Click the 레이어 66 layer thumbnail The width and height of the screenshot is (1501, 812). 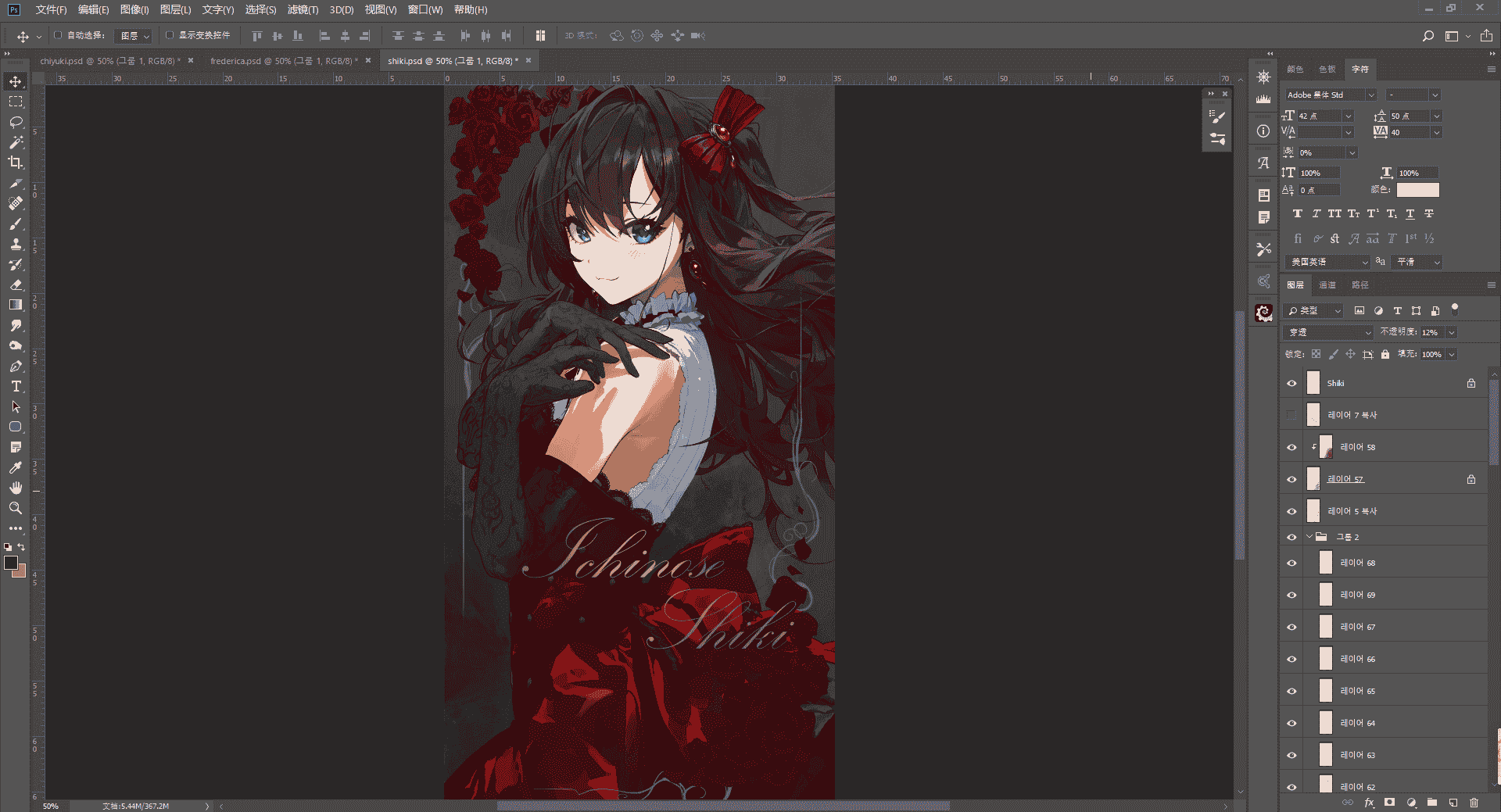click(1326, 659)
